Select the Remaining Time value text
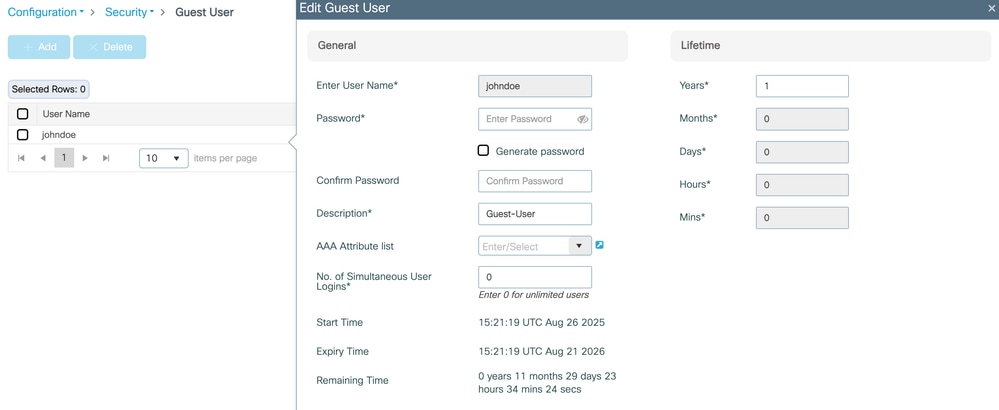The width and height of the screenshot is (999, 410). (x=547, y=383)
